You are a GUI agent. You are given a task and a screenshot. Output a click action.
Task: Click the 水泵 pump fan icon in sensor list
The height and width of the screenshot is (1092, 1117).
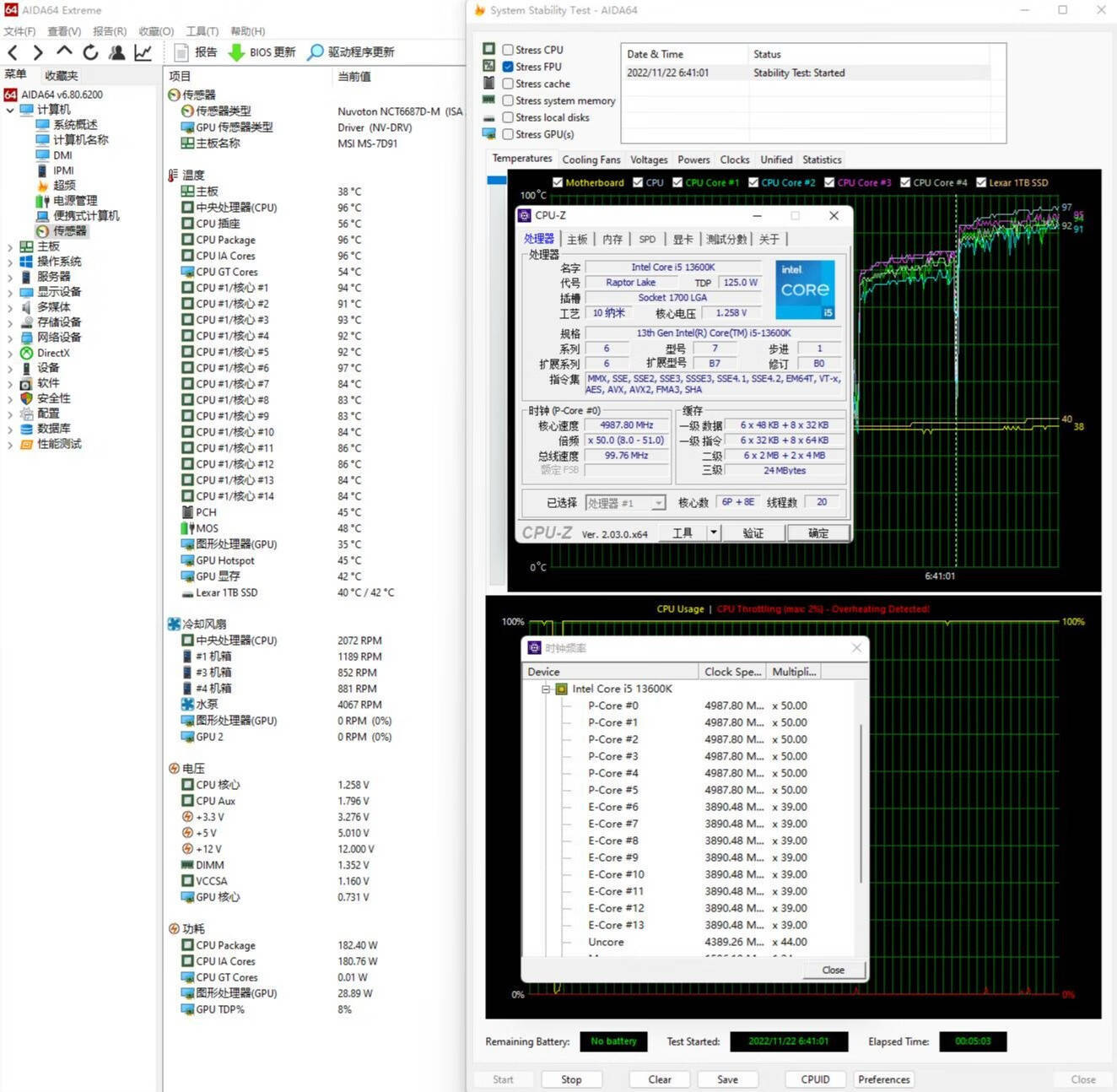[187, 704]
